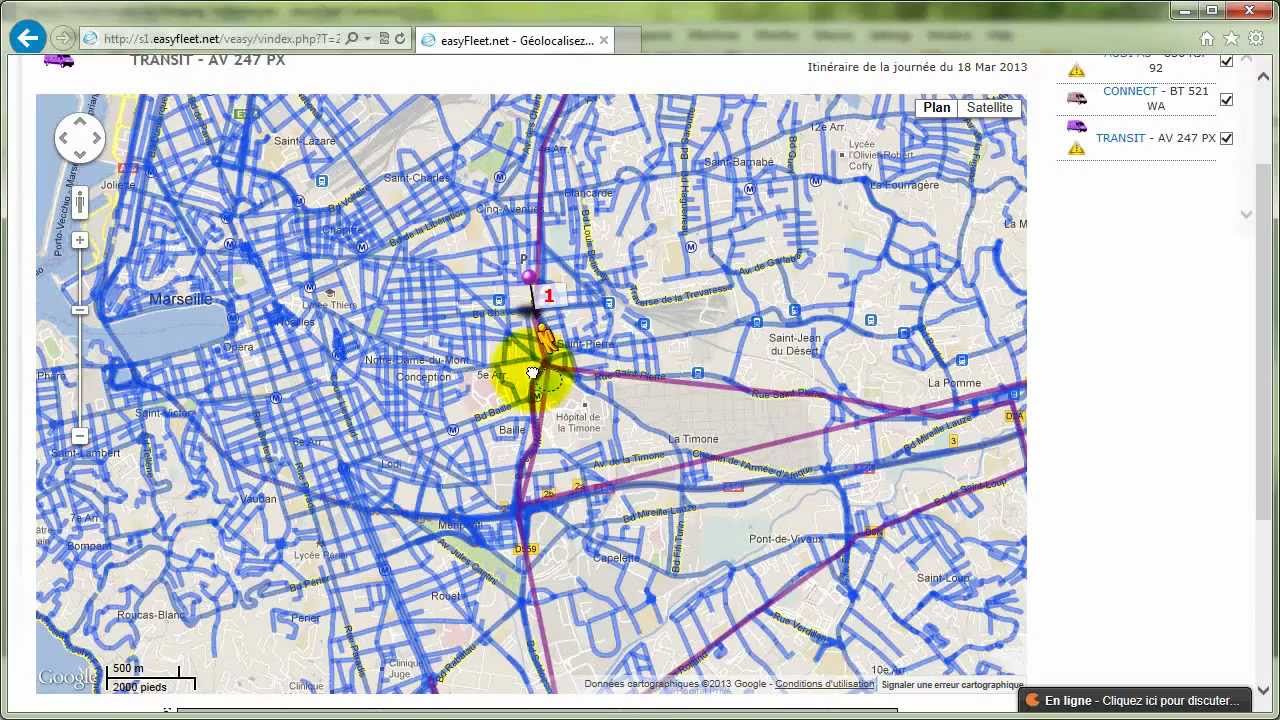This screenshot has height=720, width=1280.
Task: Zoom out with the map minus button
Action: pyautogui.click(x=80, y=436)
